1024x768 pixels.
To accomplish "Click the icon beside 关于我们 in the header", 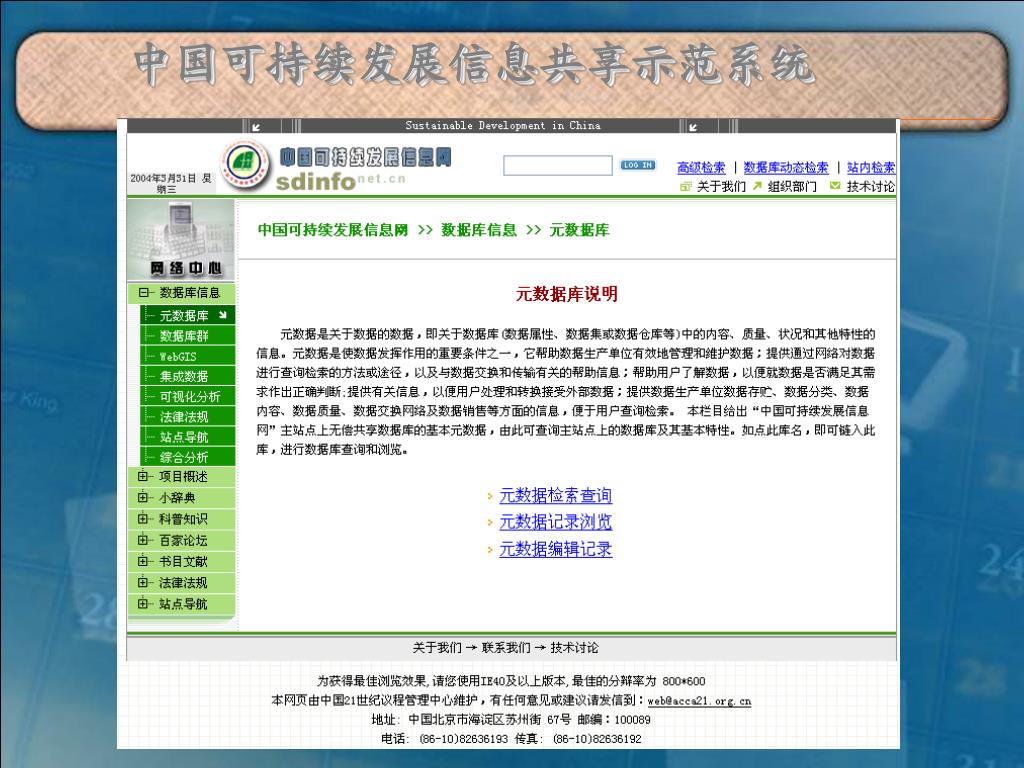I will [x=686, y=187].
